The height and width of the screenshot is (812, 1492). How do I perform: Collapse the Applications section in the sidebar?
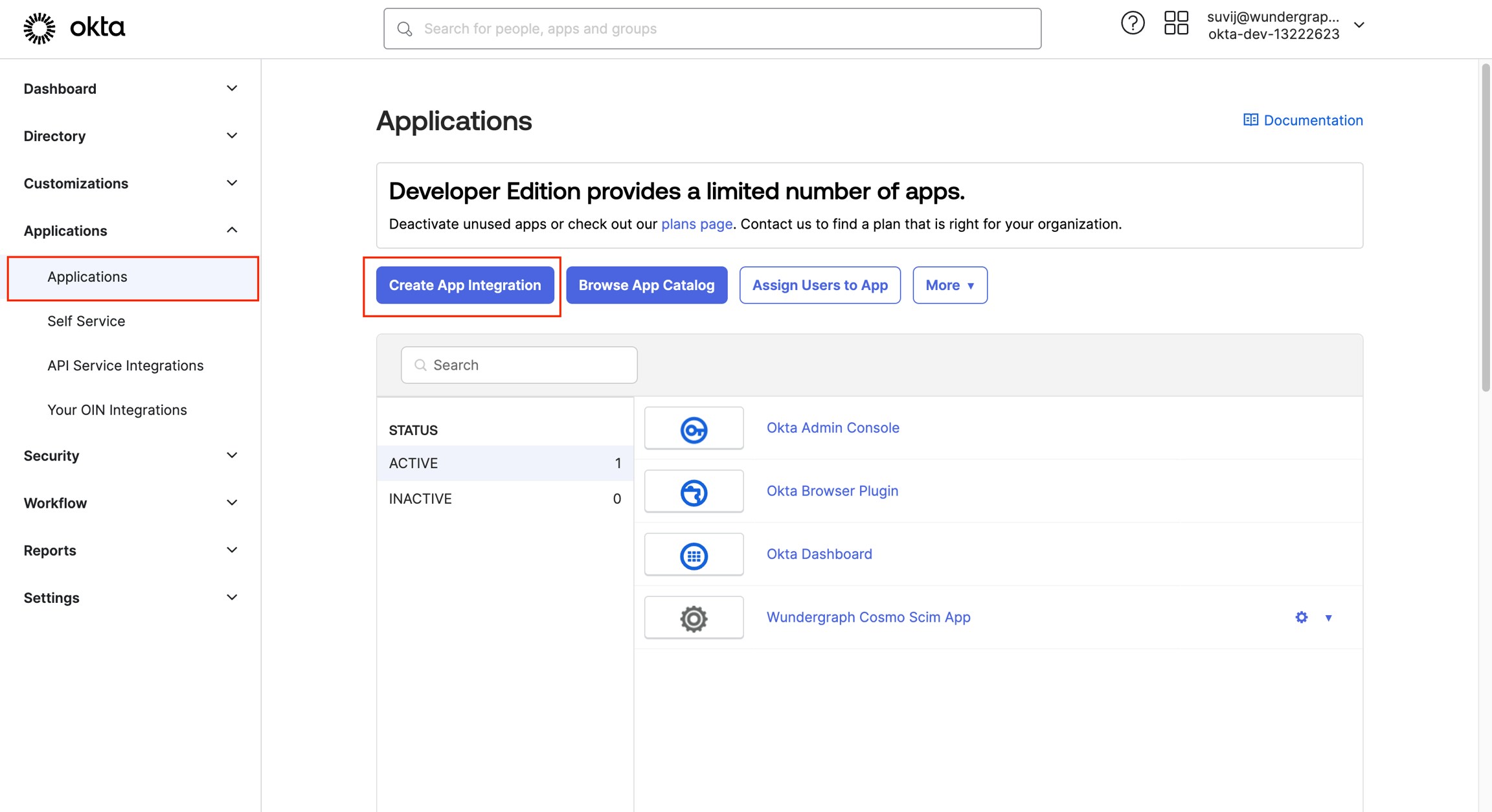click(231, 229)
